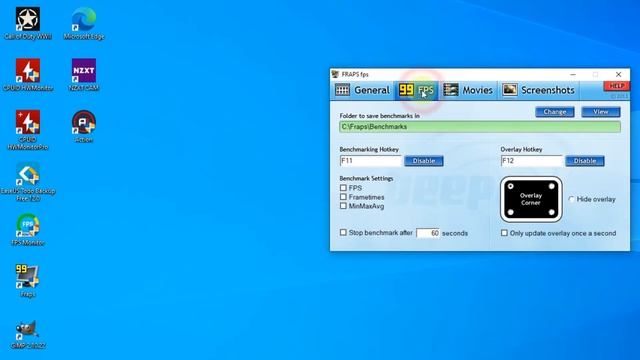Click the Benchmarking Hotkey F11 field
The width and height of the screenshot is (640, 360).
click(371, 161)
